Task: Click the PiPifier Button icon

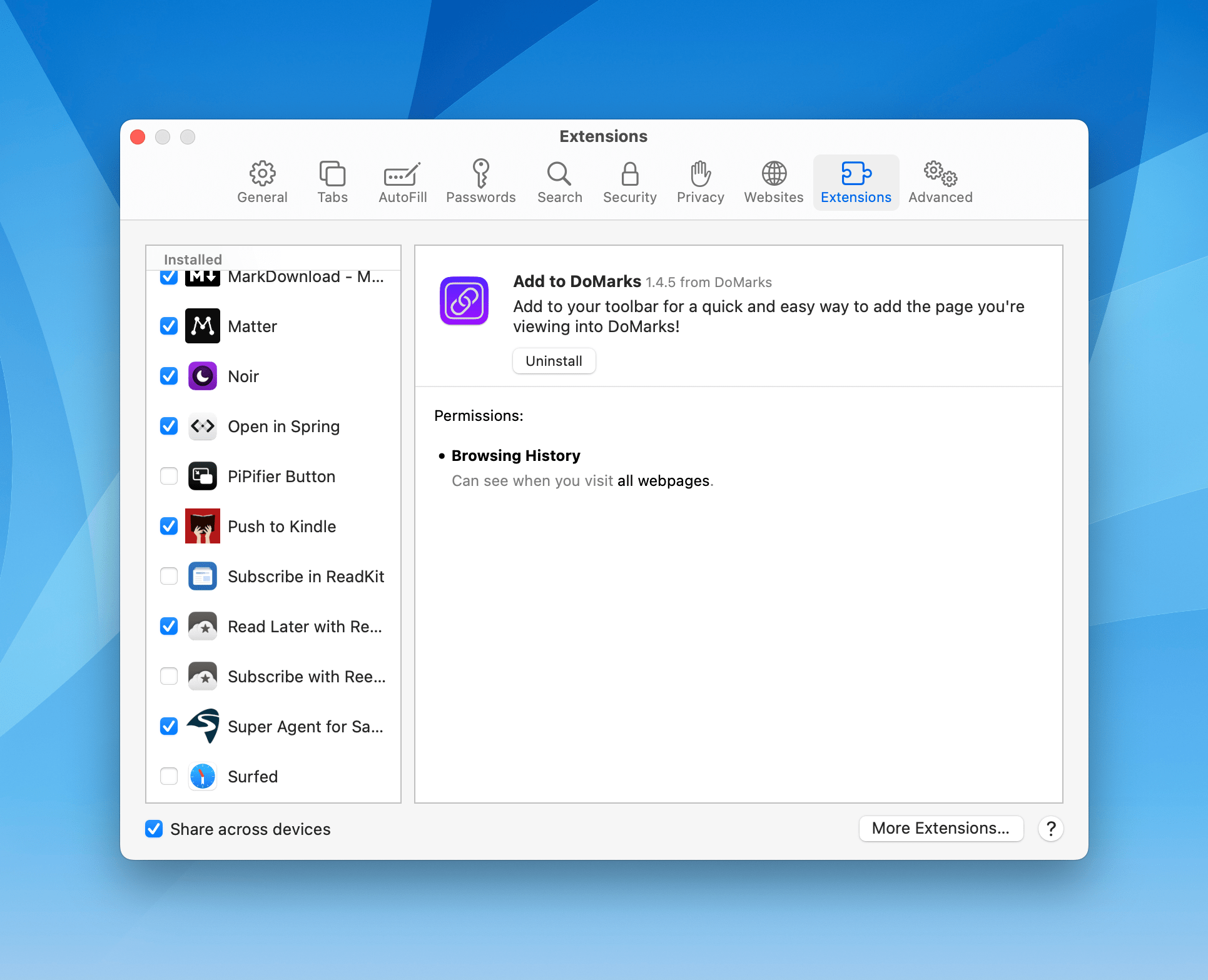Action: click(203, 476)
